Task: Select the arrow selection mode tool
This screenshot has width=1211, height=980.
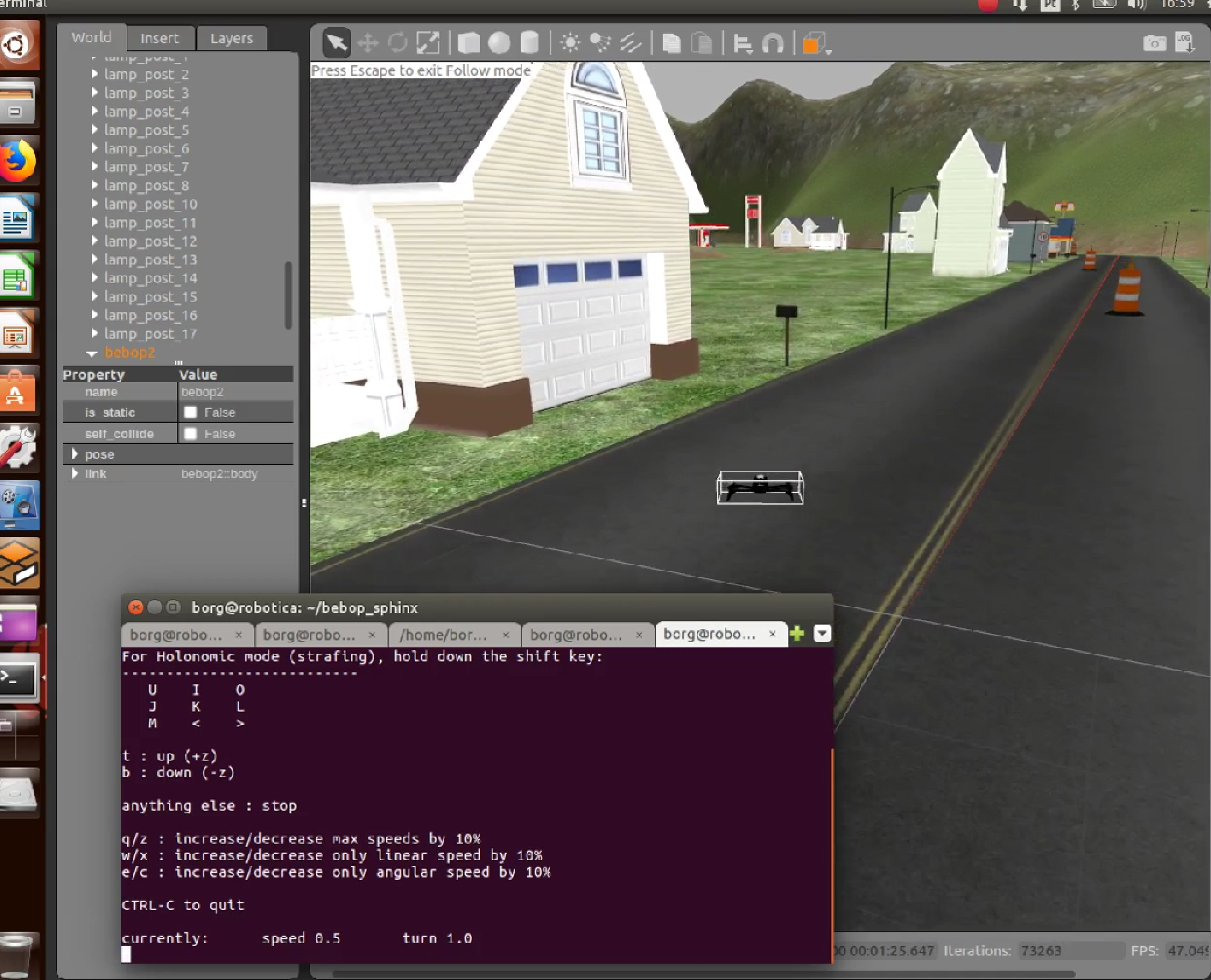Action: 336,43
